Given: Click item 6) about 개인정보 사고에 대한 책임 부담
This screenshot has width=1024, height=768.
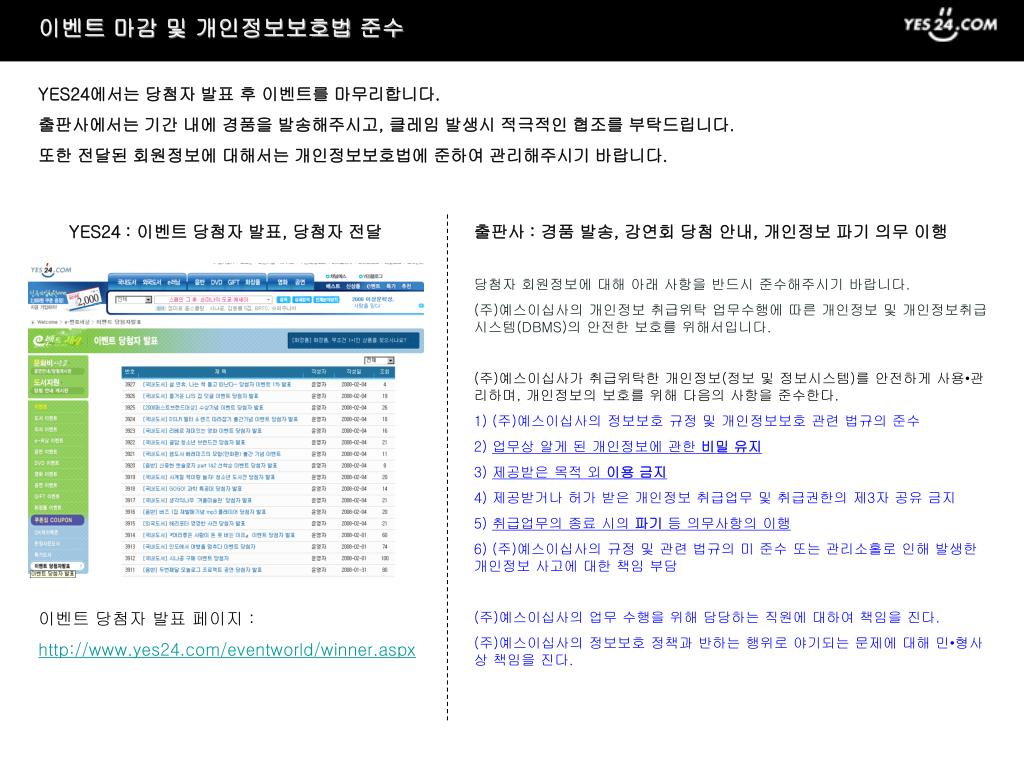Looking at the screenshot, I should [x=725, y=557].
